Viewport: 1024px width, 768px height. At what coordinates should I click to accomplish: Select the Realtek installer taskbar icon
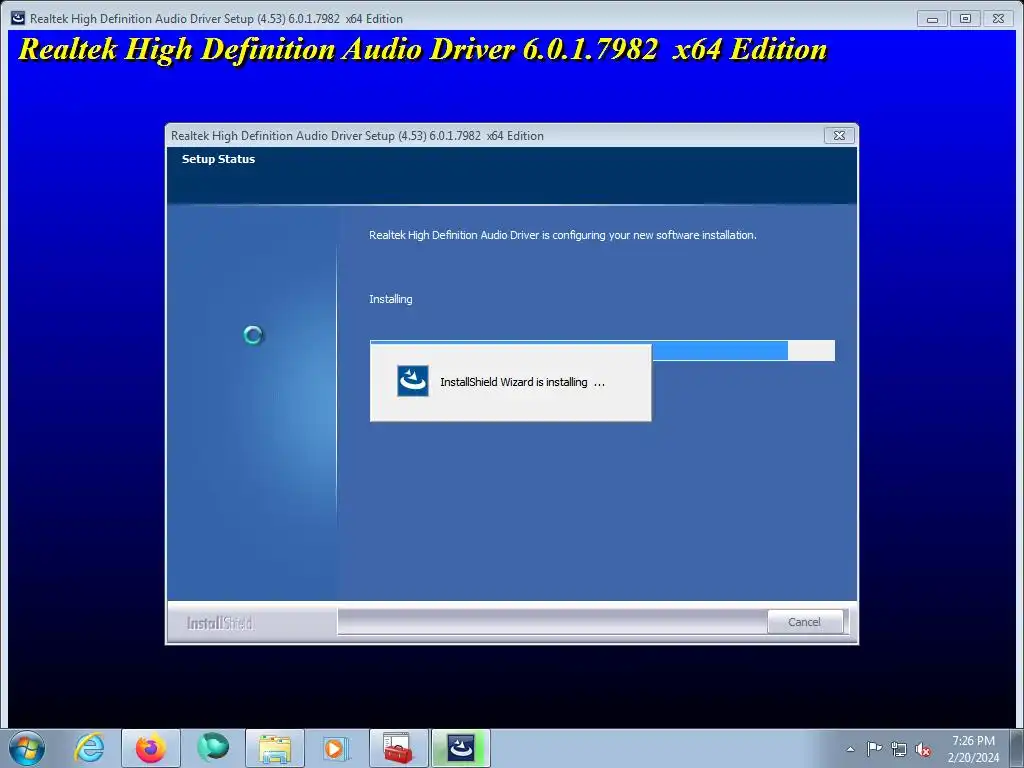(460, 748)
